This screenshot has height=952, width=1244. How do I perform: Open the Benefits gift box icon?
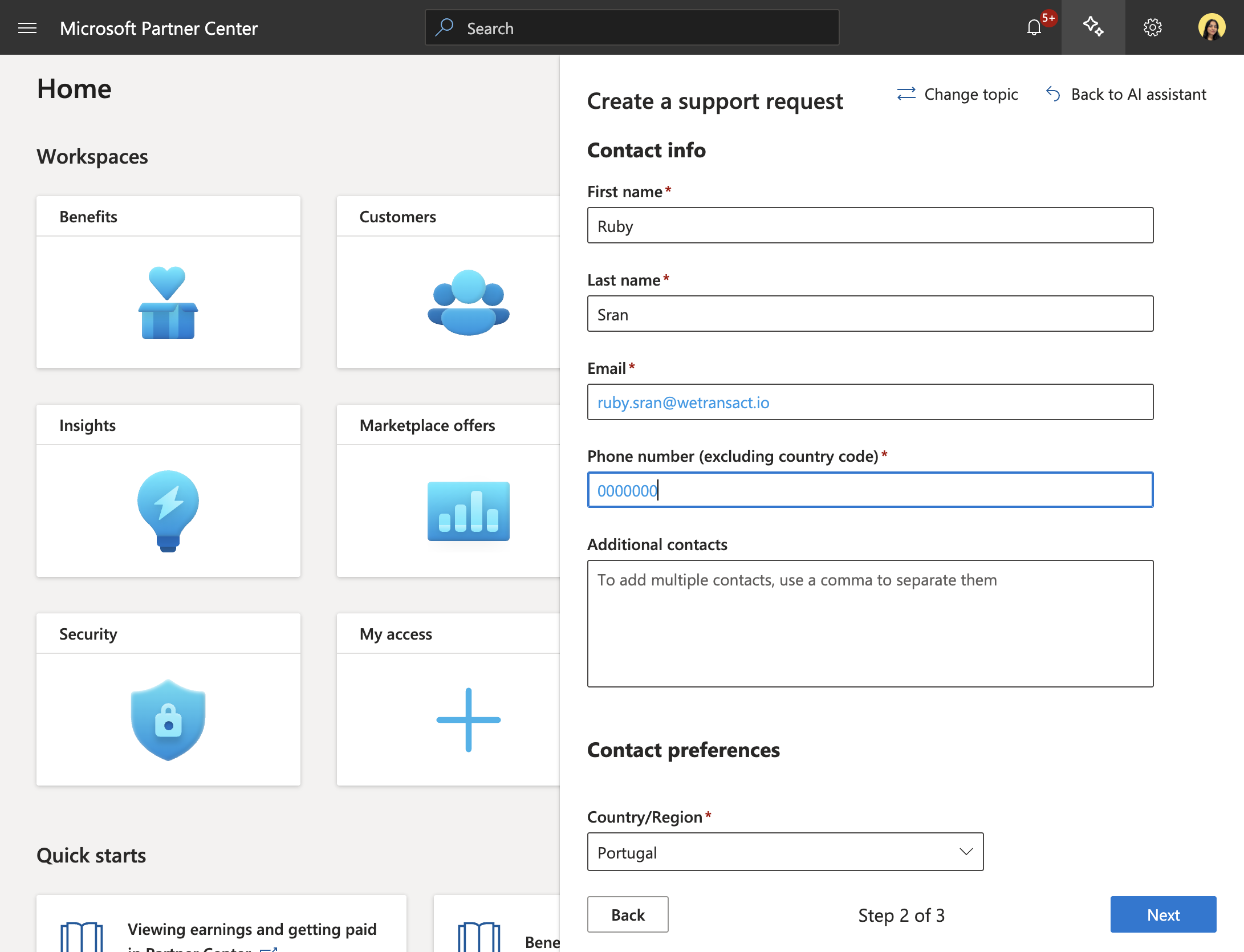click(x=168, y=303)
